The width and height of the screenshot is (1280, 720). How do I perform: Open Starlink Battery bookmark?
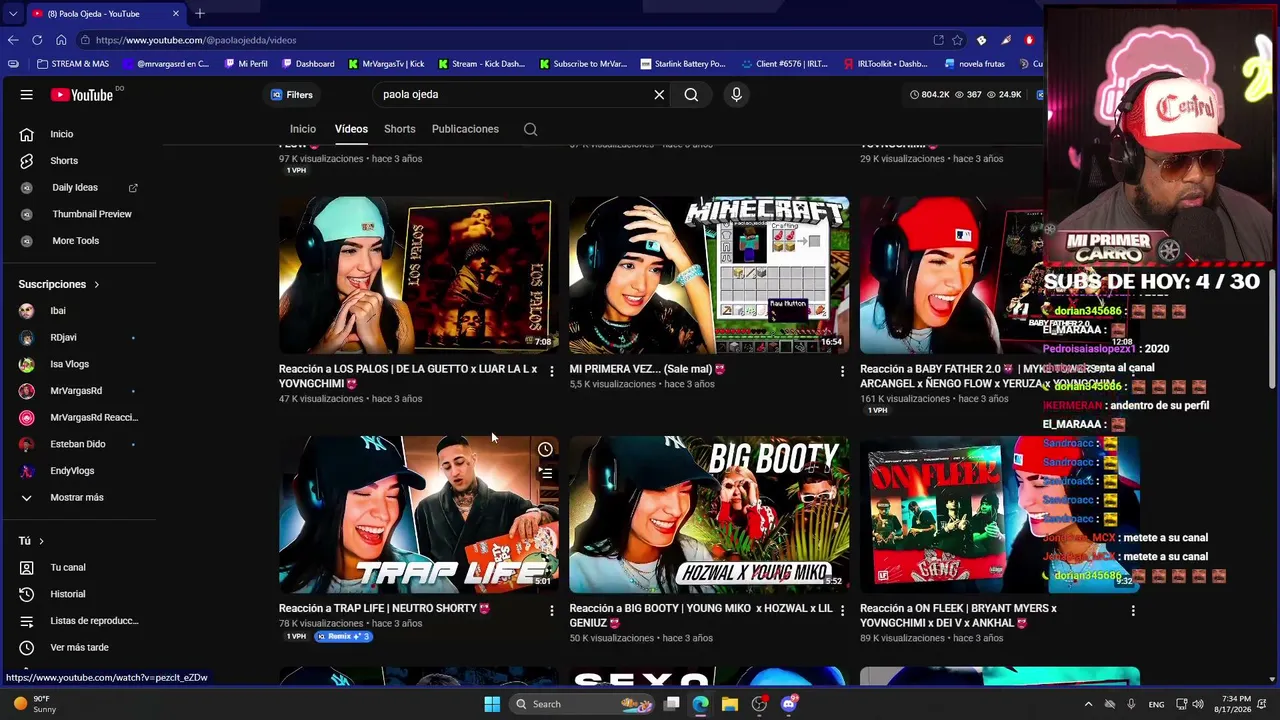pyautogui.click(x=683, y=64)
